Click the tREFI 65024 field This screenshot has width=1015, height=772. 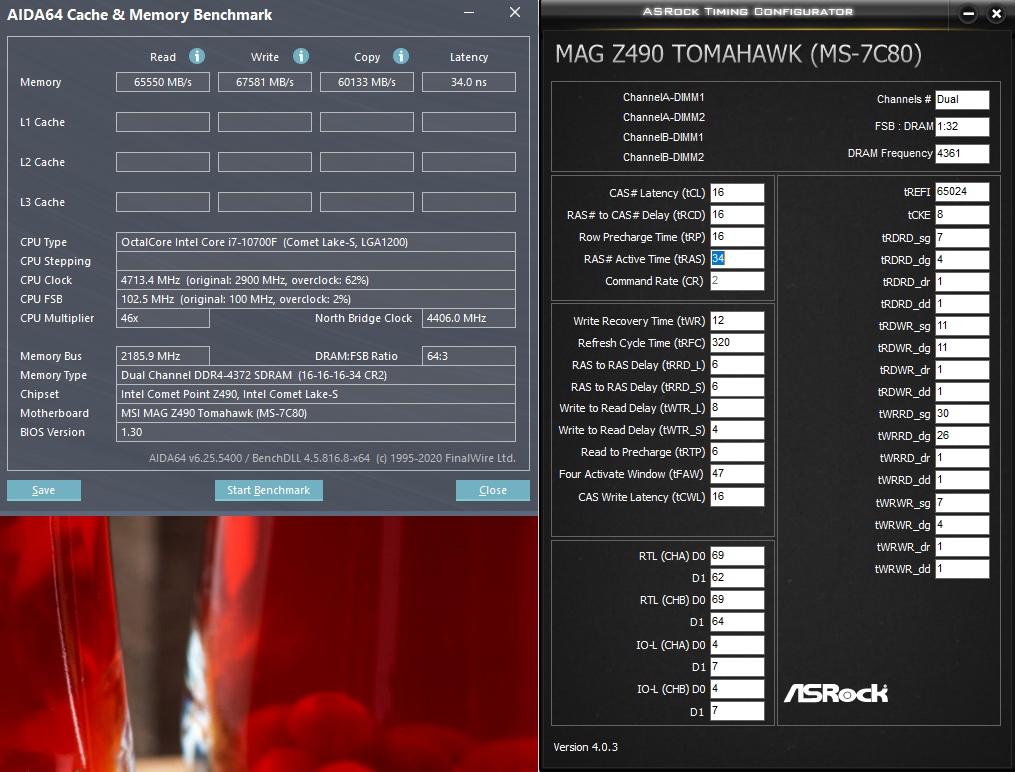962,192
